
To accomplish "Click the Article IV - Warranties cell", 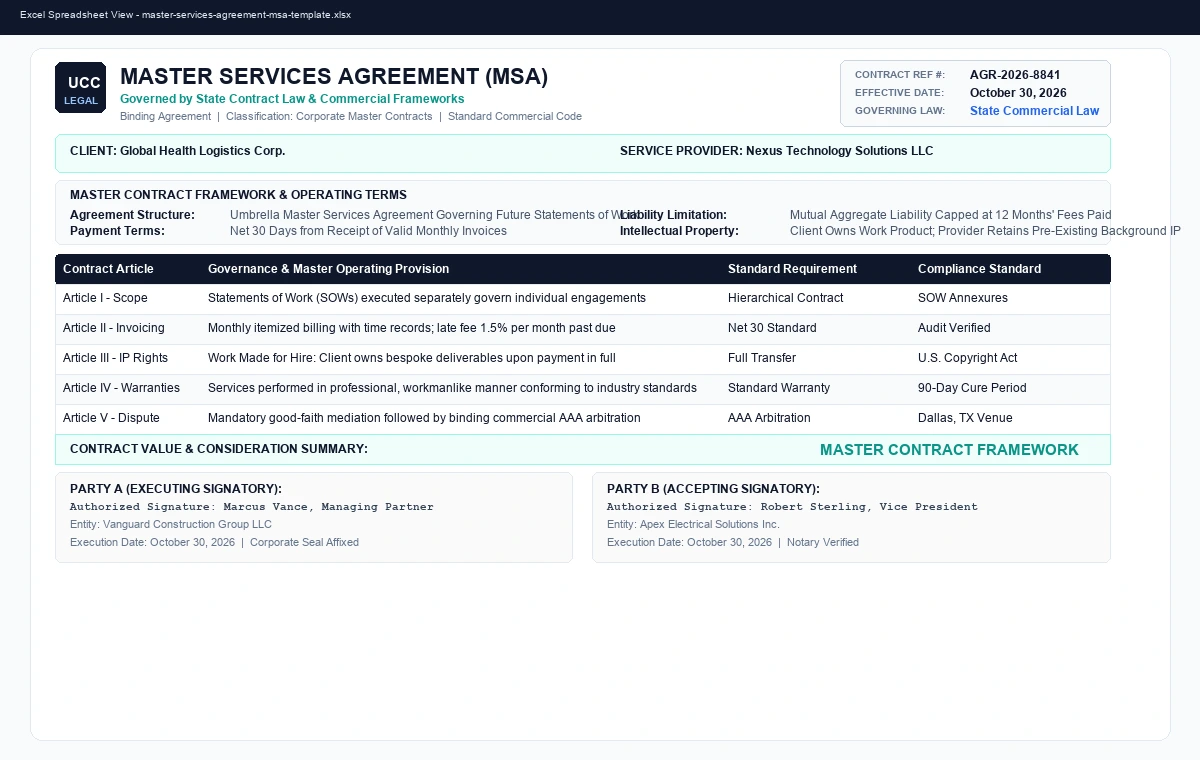I will [121, 388].
